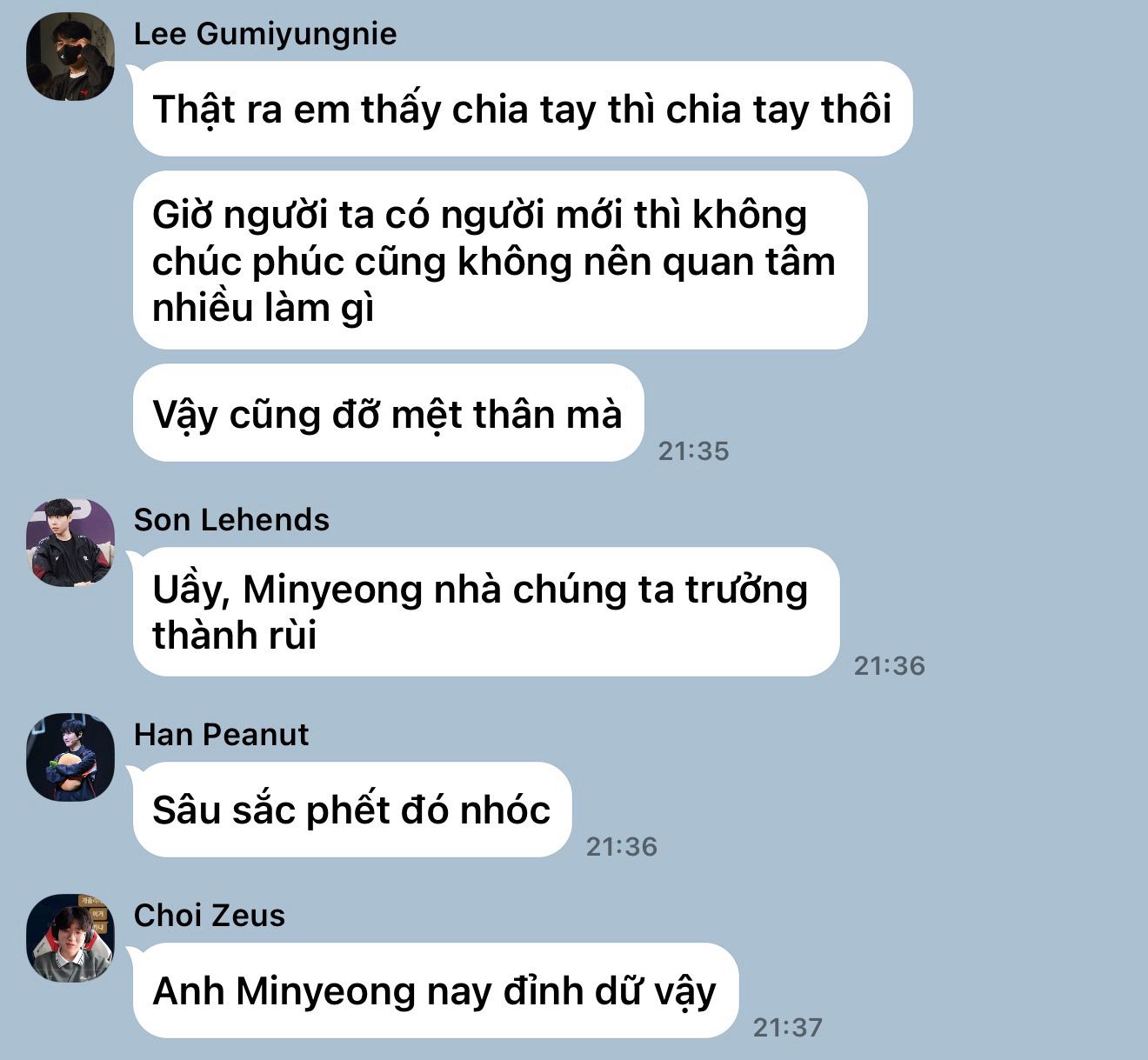Click the sender name Lee Gumiyungnie
Viewport: 1148px width, 1060px height.
pos(265,34)
